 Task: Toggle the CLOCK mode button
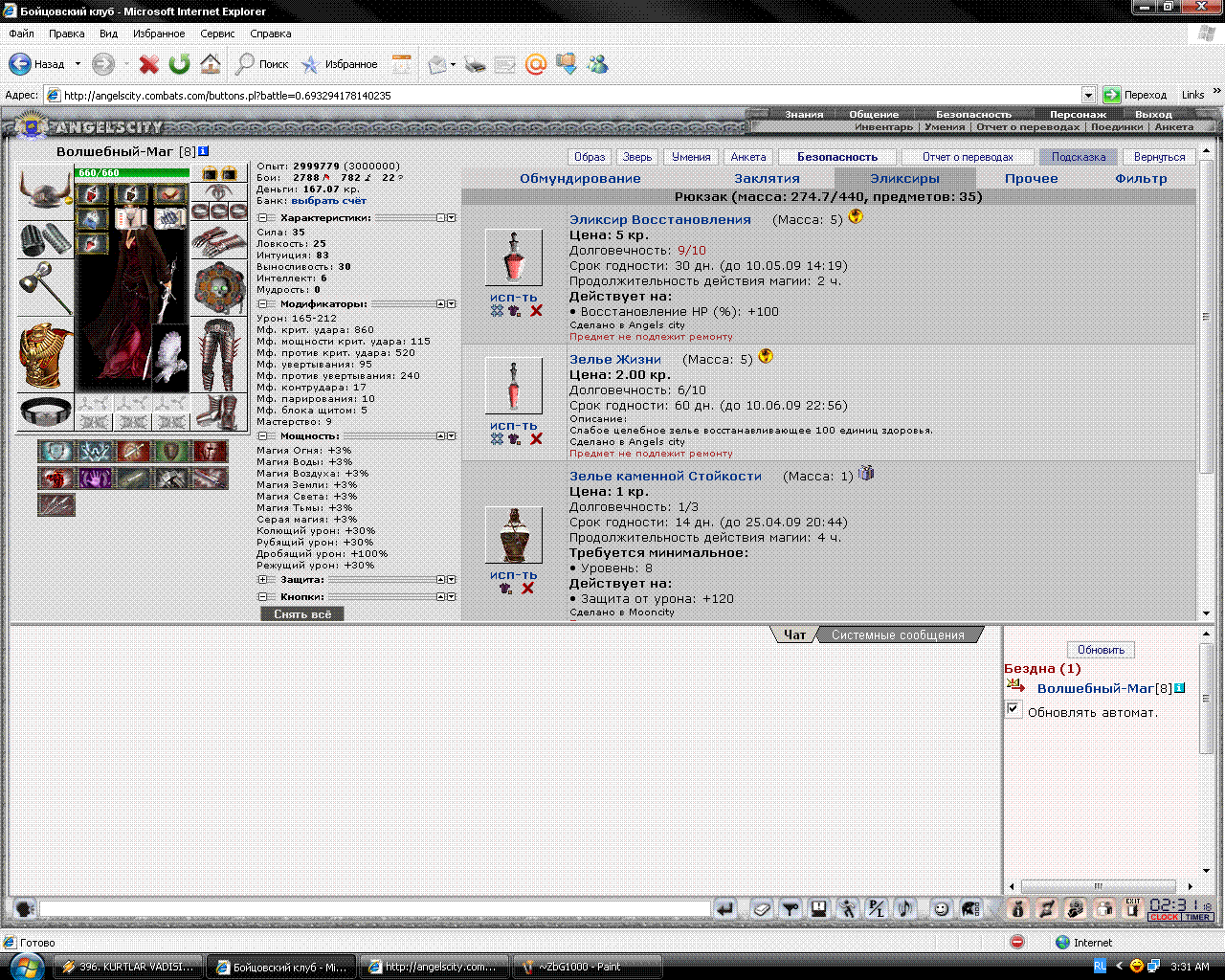[x=1165, y=917]
